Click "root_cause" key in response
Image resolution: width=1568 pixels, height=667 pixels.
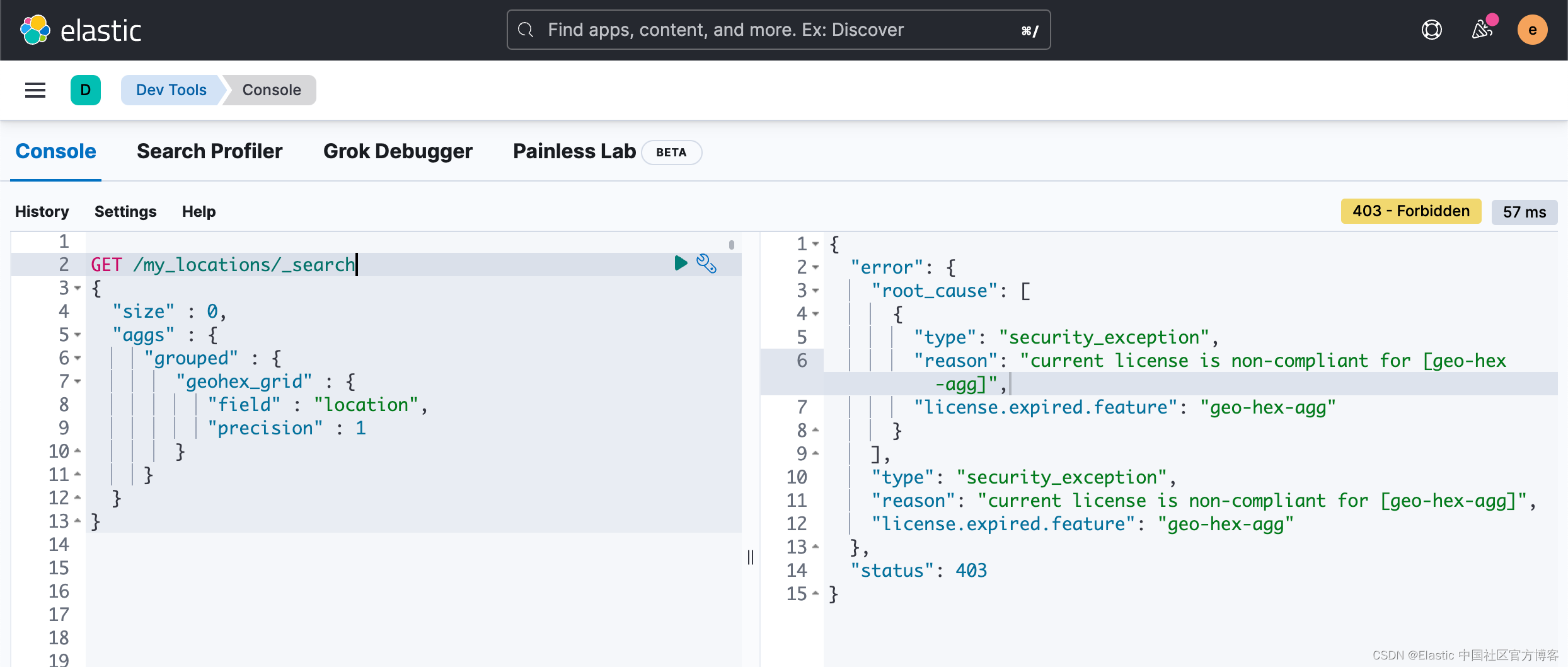[935, 291]
